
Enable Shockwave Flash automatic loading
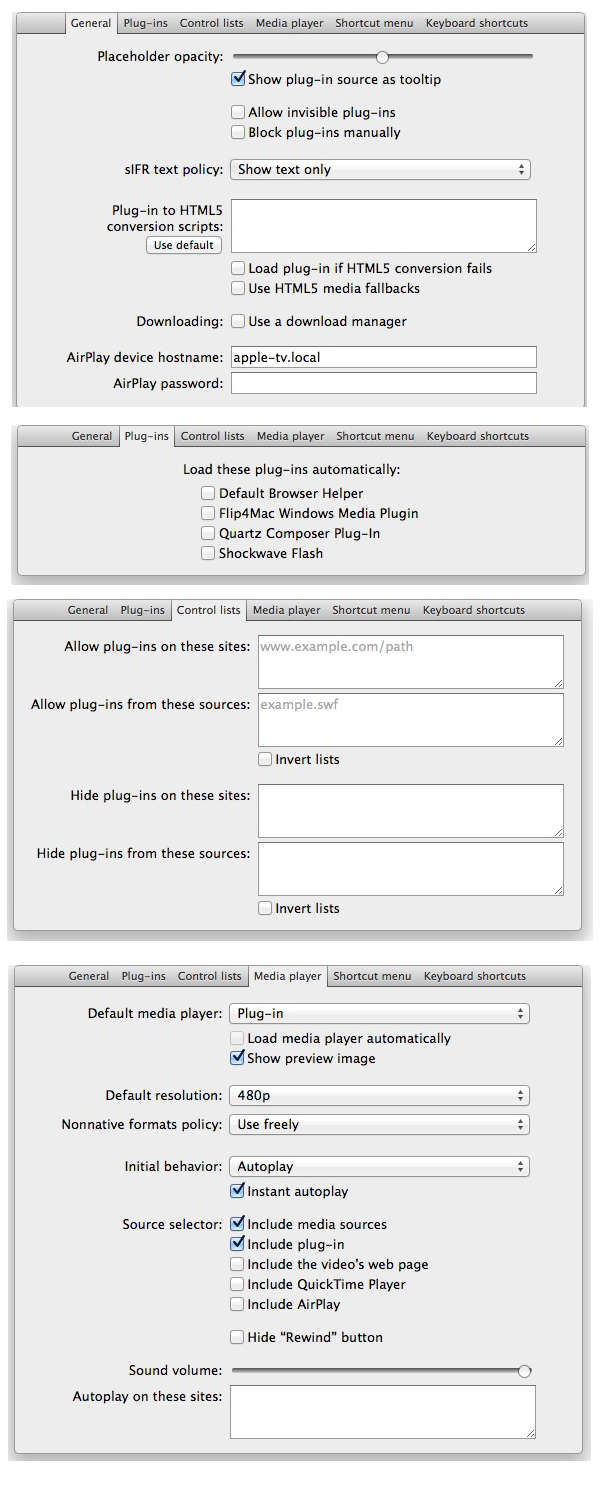(x=208, y=553)
